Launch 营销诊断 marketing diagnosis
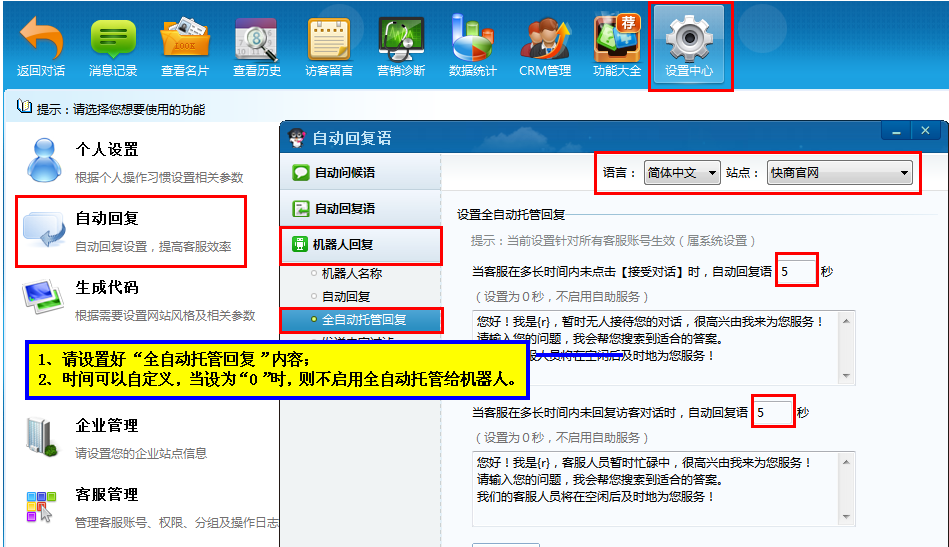 tap(401, 40)
